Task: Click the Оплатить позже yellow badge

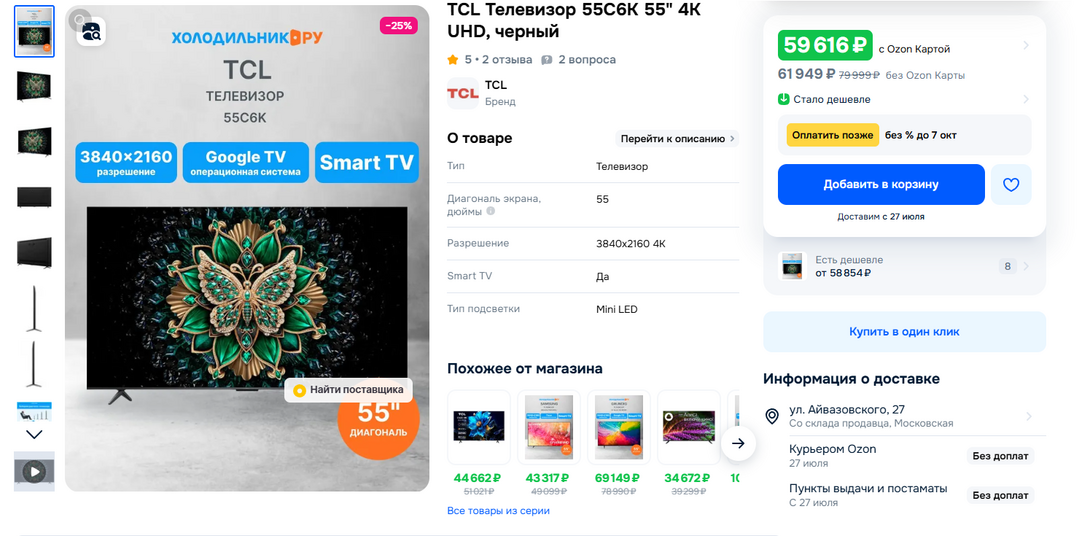Action: click(x=832, y=135)
